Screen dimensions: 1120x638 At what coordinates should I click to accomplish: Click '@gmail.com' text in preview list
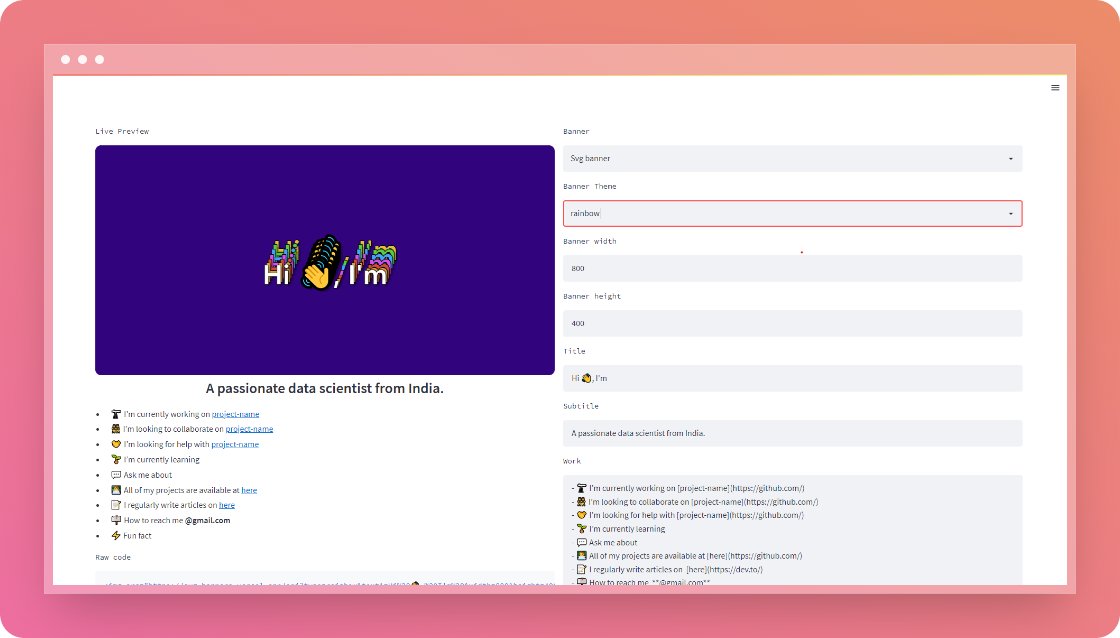pyautogui.click(x=208, y=521)
